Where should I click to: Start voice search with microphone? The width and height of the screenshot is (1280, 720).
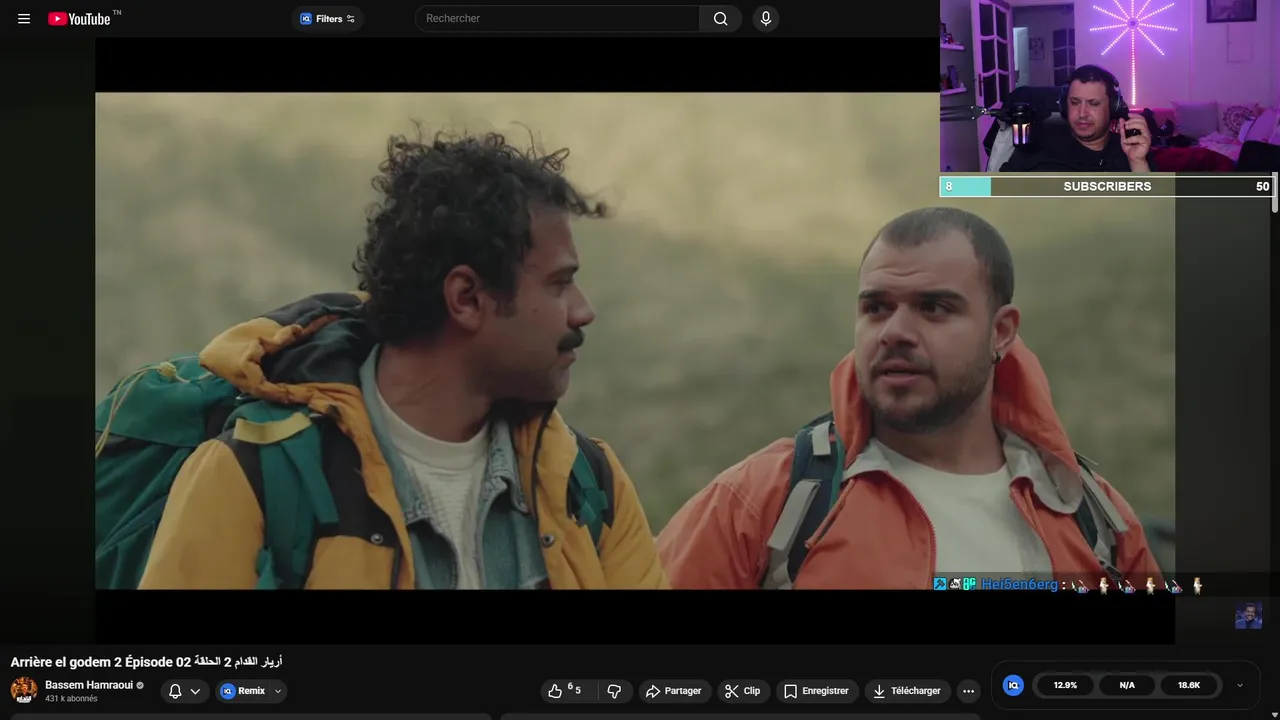point(765,18)
